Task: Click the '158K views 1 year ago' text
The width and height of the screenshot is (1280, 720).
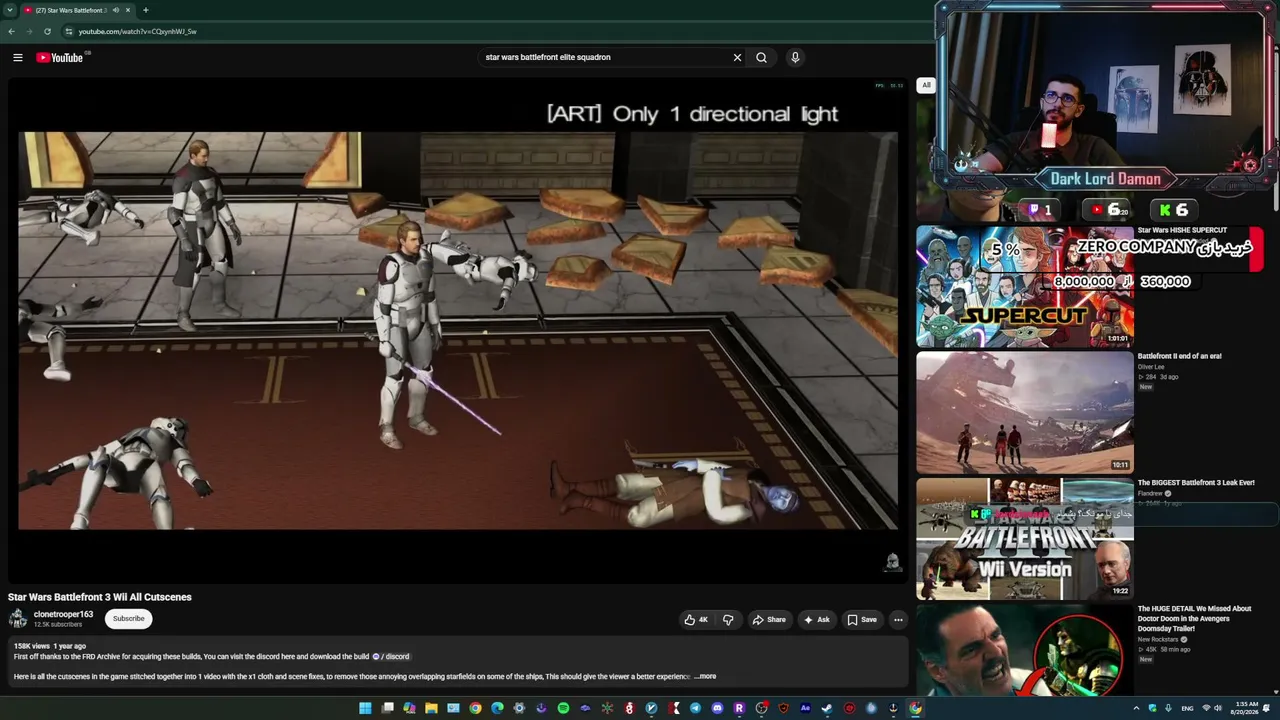Action: click(x=50, y=646)
